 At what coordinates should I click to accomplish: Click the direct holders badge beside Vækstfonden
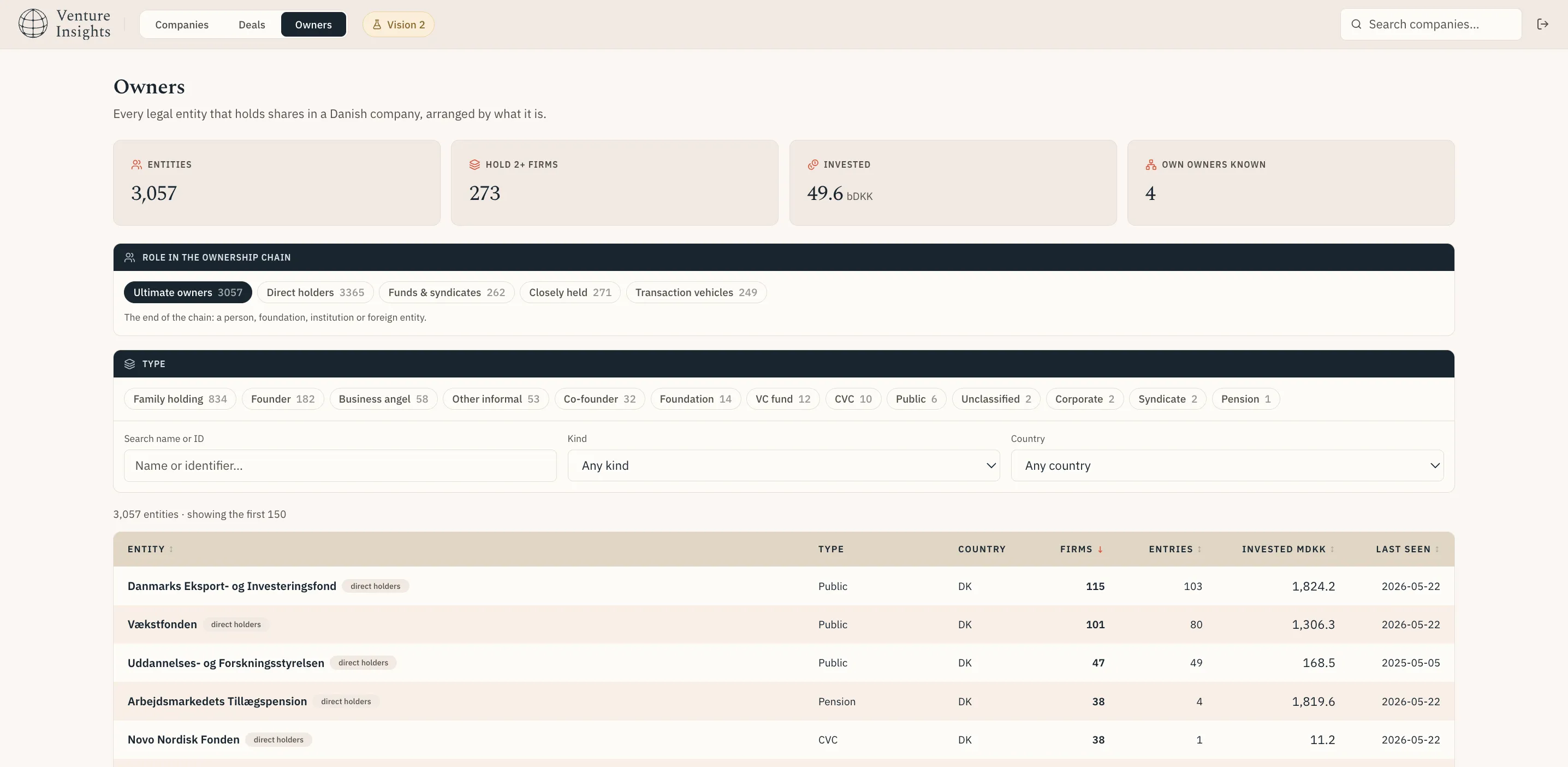point(236,624)
